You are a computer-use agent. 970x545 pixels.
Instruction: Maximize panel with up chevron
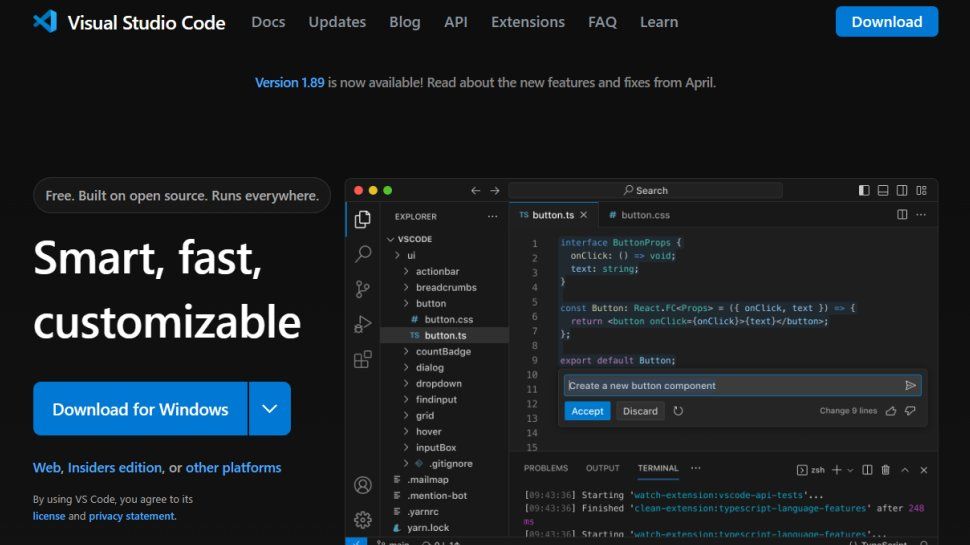tap(905, 470)
